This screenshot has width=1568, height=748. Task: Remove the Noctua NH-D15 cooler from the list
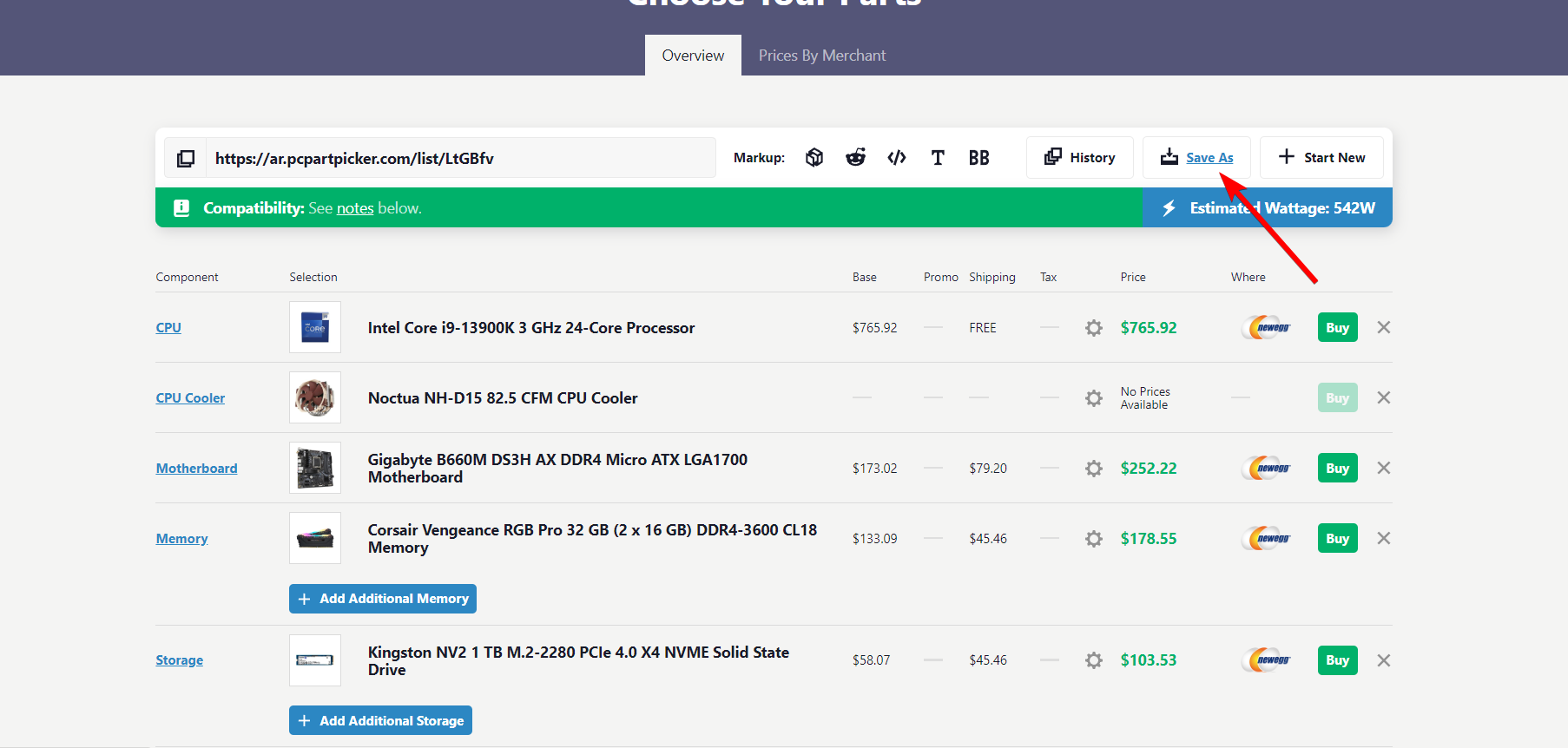tap(1384, 397)
